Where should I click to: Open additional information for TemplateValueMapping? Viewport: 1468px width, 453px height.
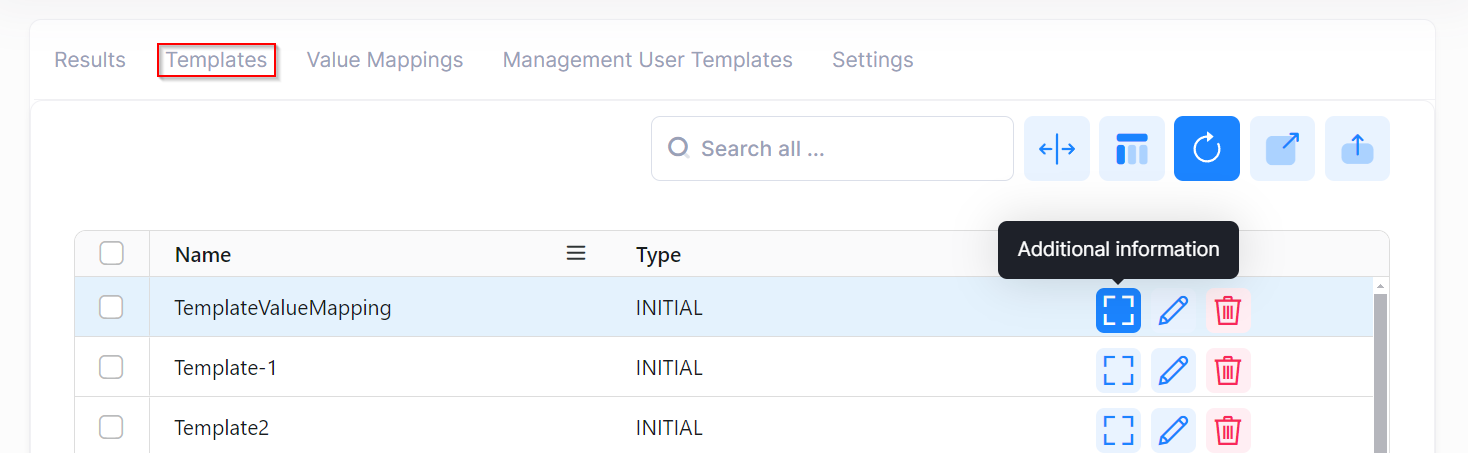tap(1118, 310)
